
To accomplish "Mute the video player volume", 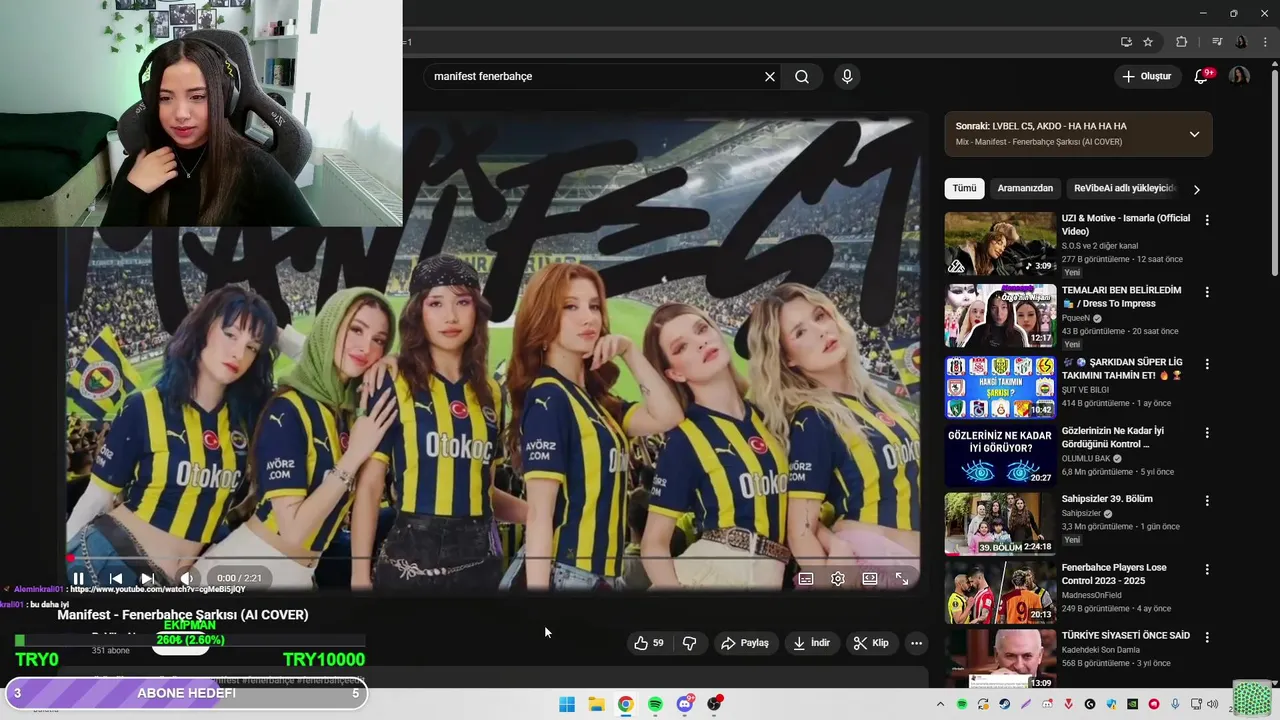I will [x=186, y=578].
